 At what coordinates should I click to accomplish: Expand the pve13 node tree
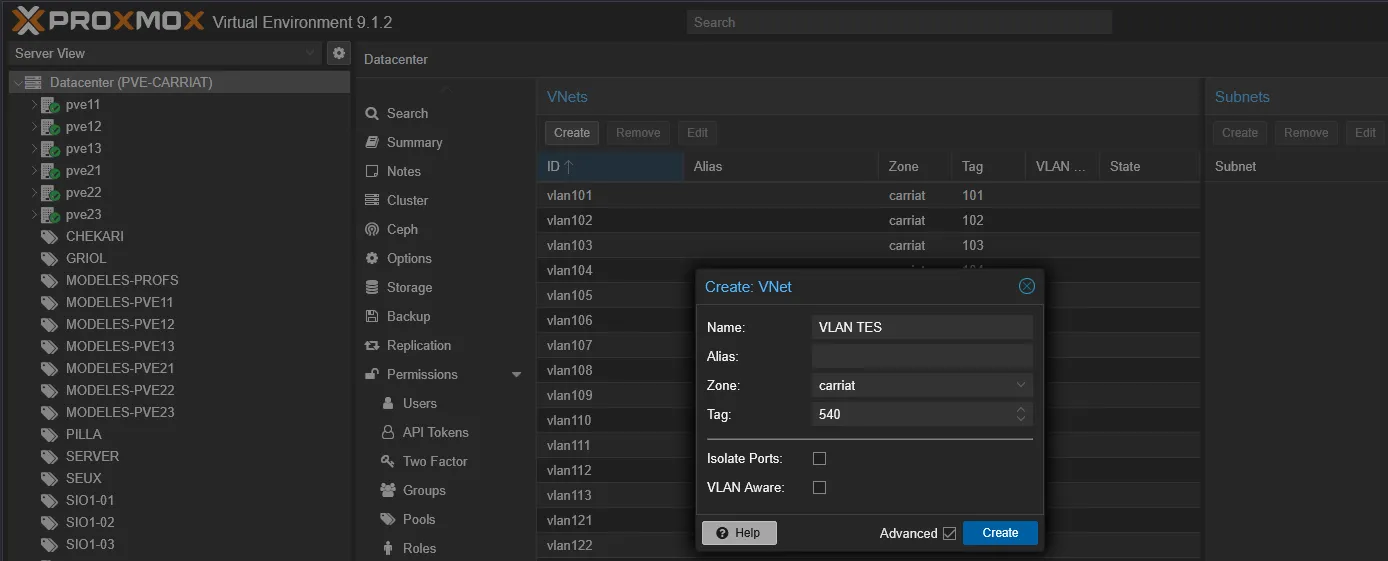tap(34, 149)
